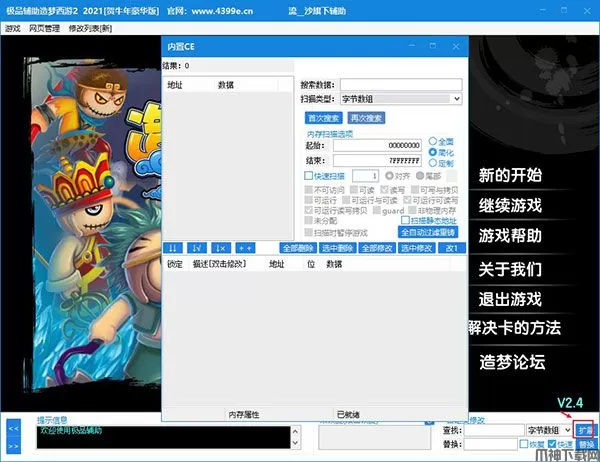Open the 修改列表[新] menu
The height and width of the screenshot is (462, 600).
90,28
